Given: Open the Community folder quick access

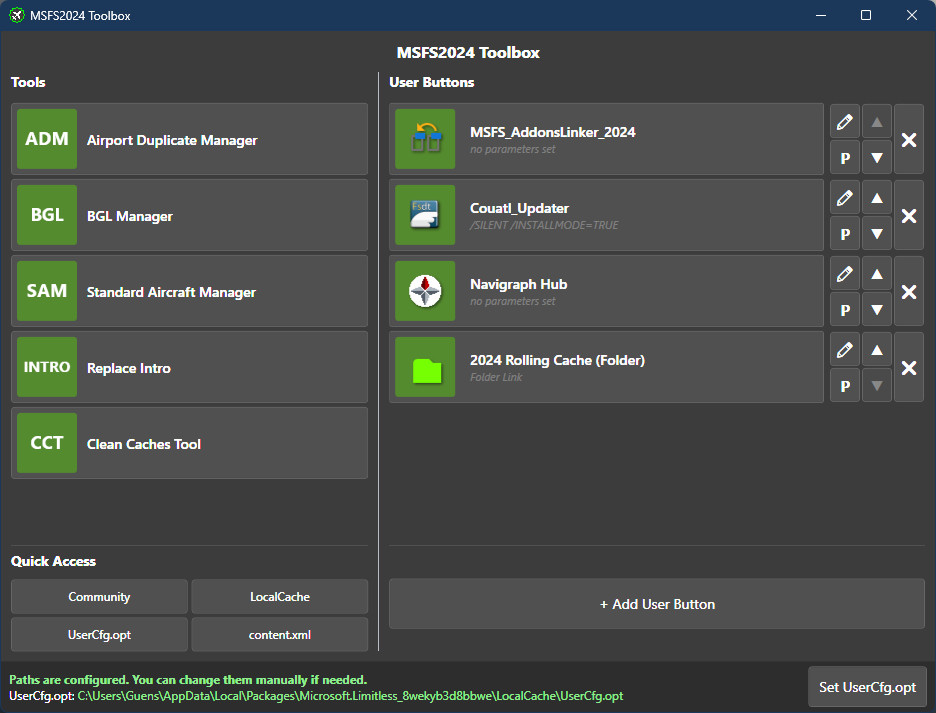Looking at the screenshot, I should click(x=98, y=597).
